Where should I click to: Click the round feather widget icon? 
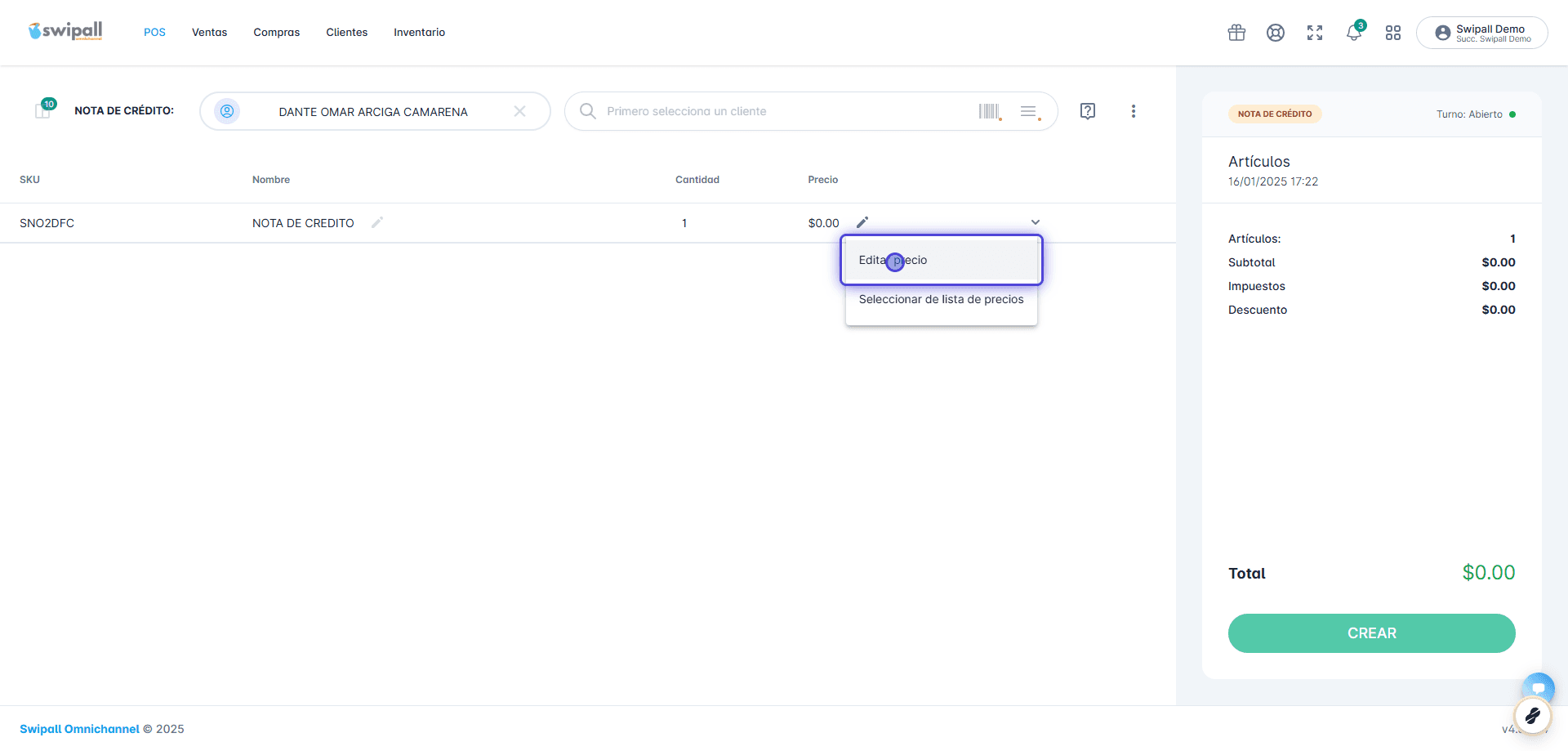pos(1533,717)
